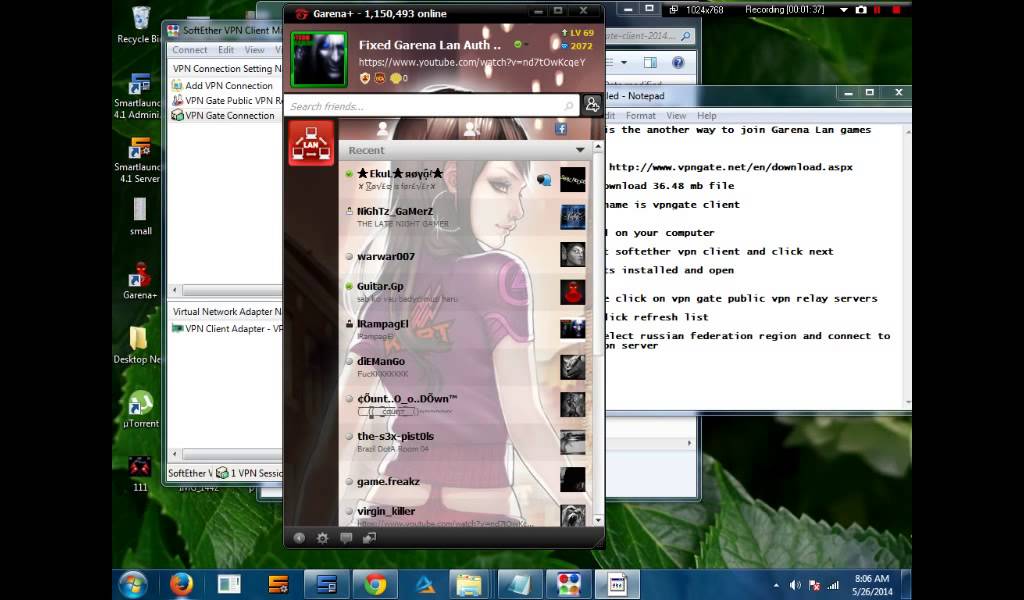This screenshot has height=600, width=1024.
Task: Click the volume speaker tray icon
Action: pos(795,585)
